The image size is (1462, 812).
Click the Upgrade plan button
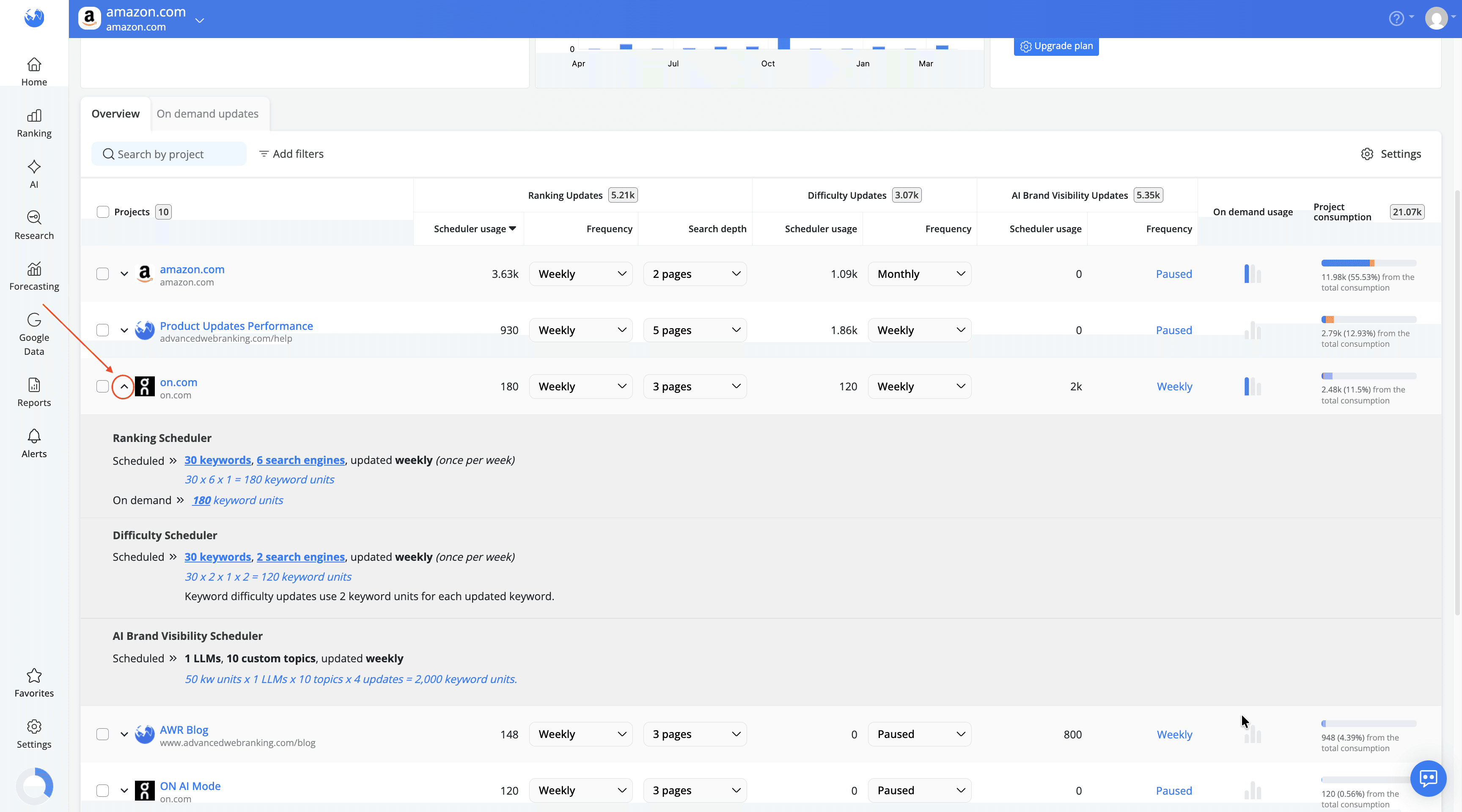tap(1055, 46)
